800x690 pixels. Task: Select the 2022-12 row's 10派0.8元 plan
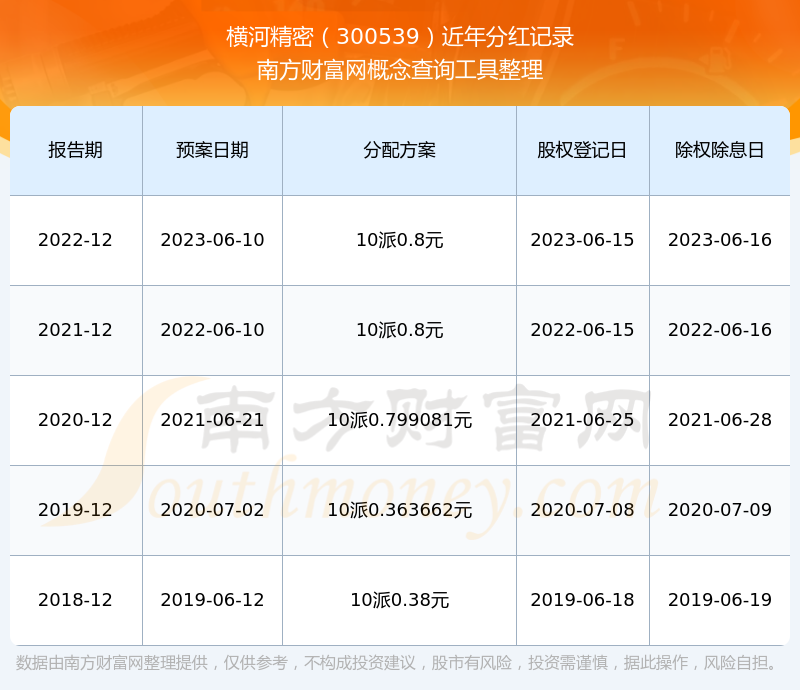399,240
